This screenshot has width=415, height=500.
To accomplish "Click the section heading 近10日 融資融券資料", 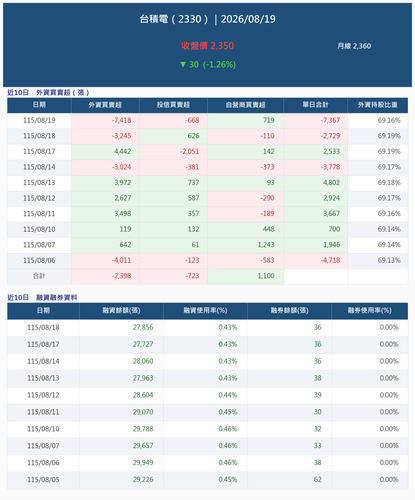I will click(x=42, y=297).
